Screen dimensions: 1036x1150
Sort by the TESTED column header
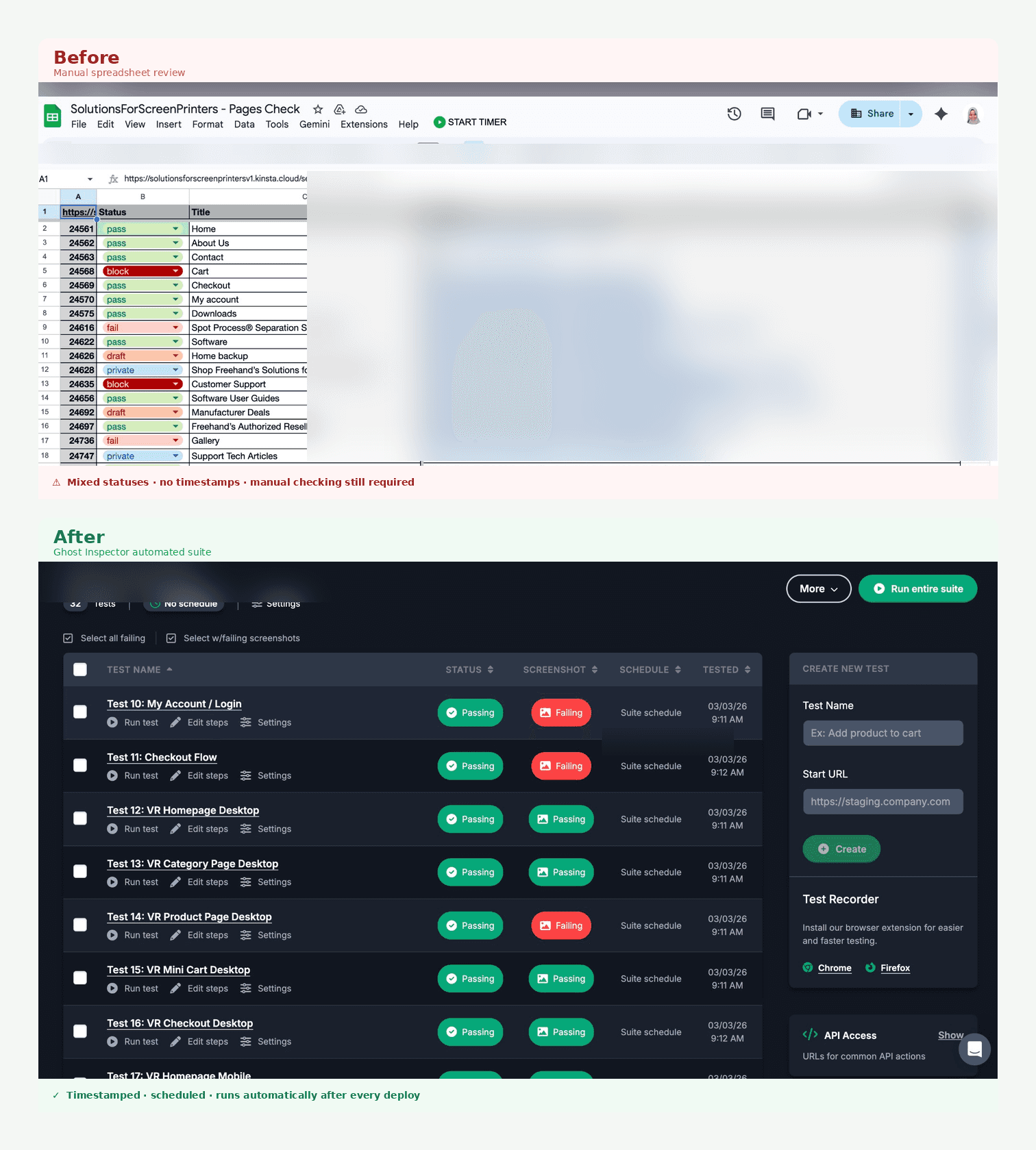(x=726, y=670)
